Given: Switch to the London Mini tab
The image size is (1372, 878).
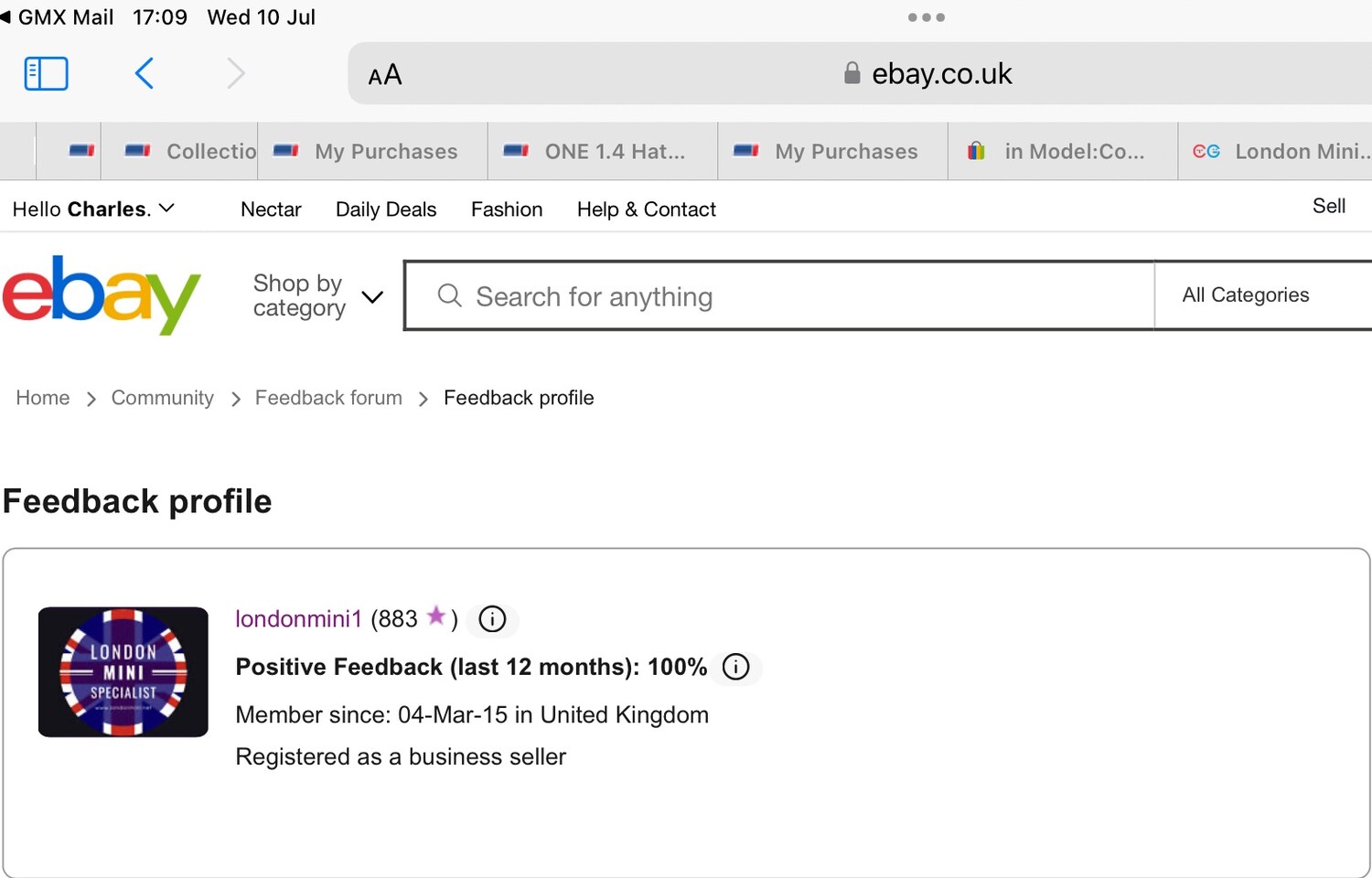Looking at the screenshot, I should click(1276, 152).
